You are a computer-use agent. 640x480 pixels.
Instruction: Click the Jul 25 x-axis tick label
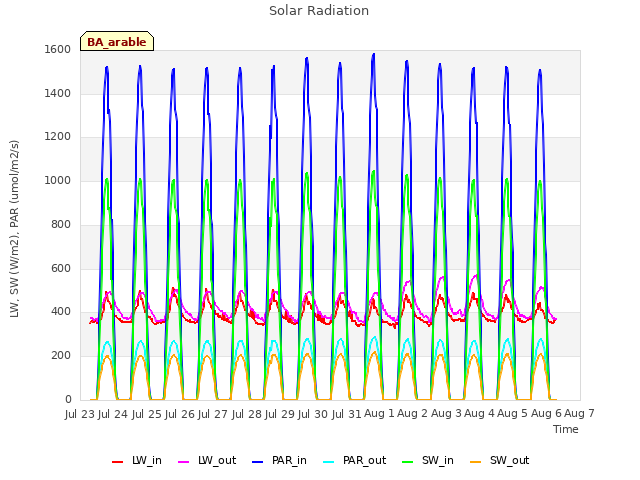click(146, 414)
